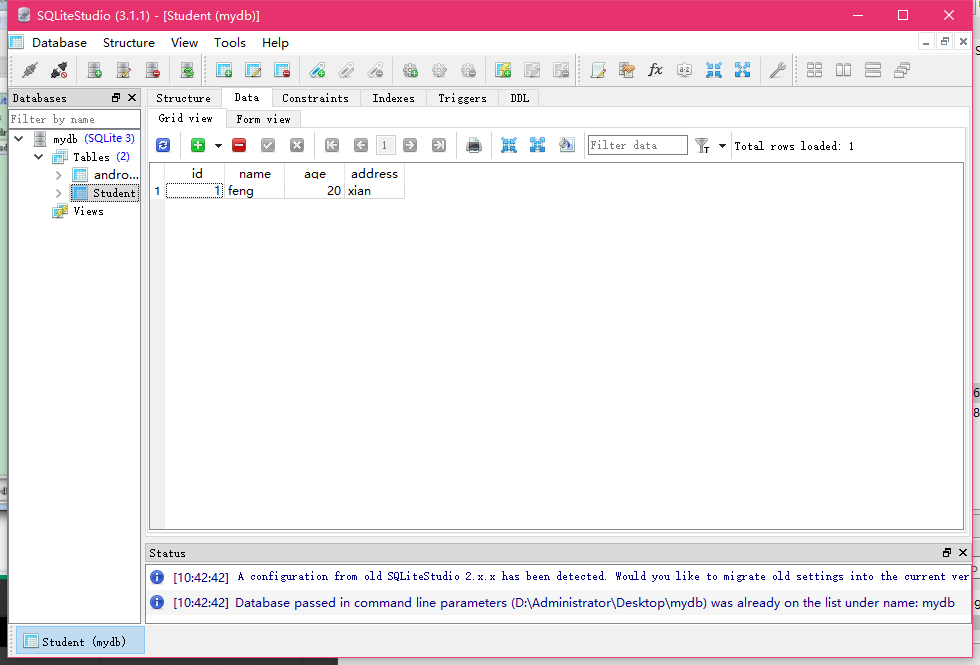The height and width of the screenshot is (665, 980).
Task: Collapse the Tables (2) node
Action: click(x=39, y=156)
